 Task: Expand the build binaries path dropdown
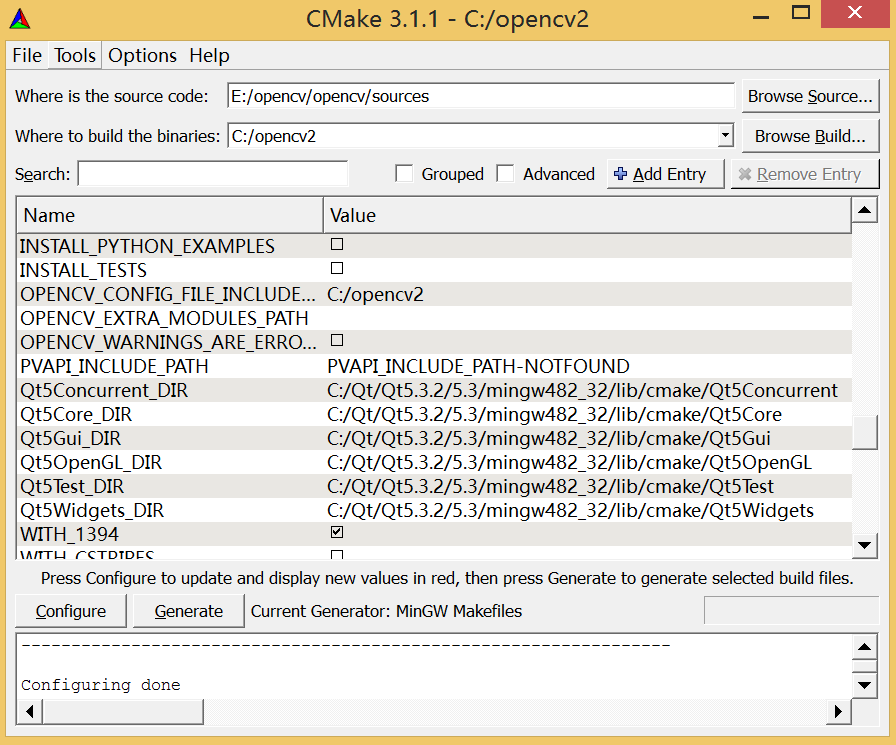pos(725,136)
